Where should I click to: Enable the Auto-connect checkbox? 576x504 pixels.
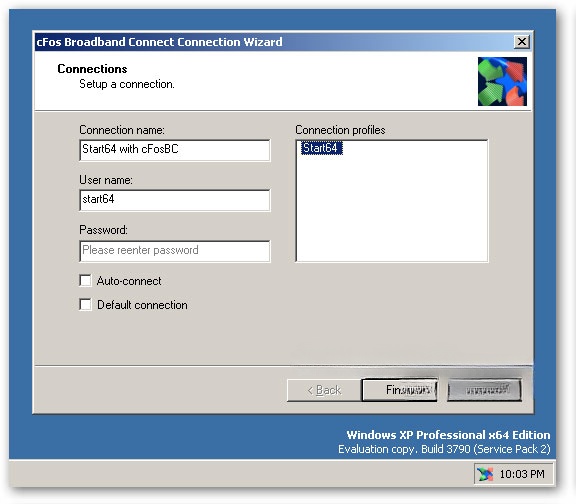click(x=85, y=281)
